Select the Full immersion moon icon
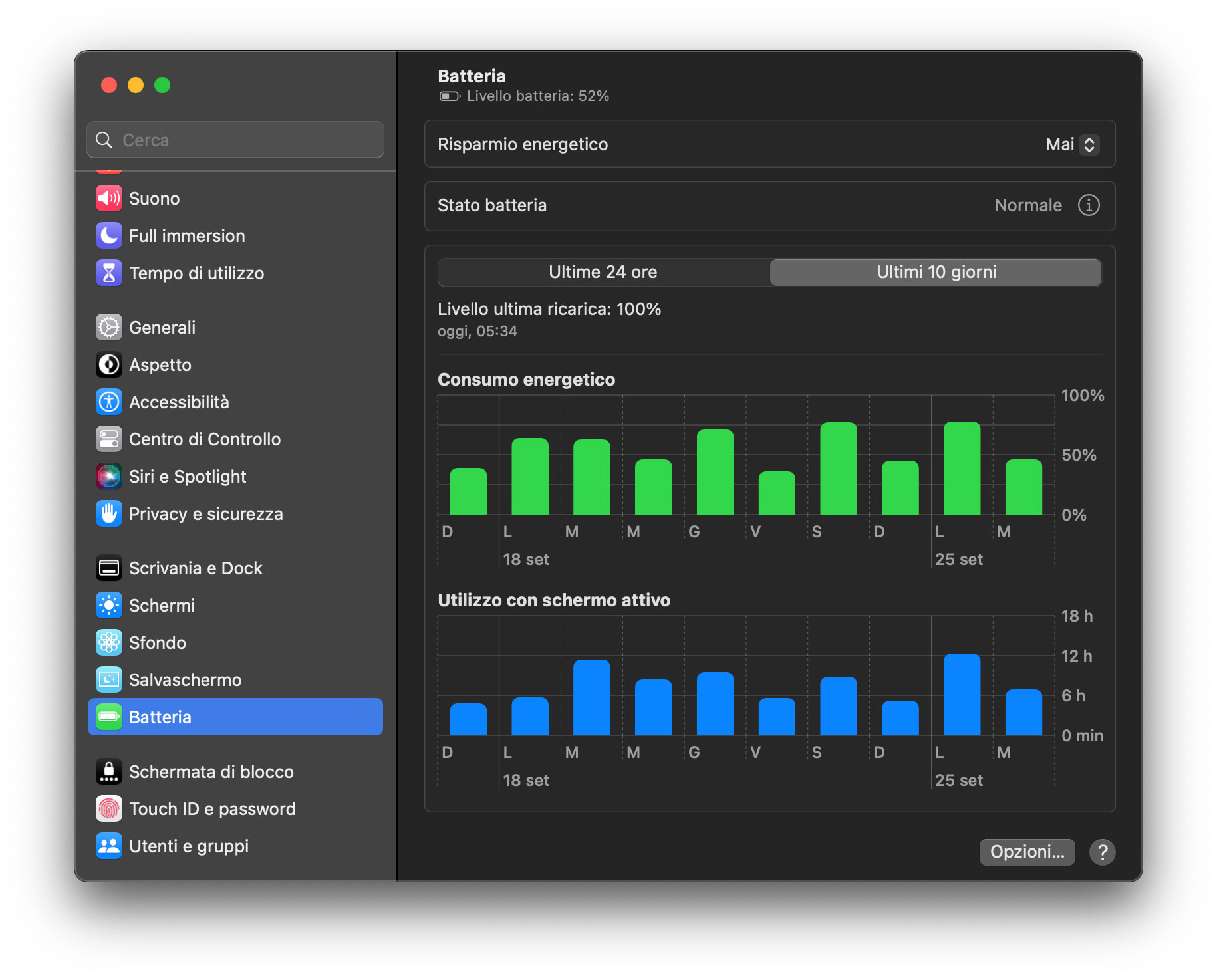This screenshot has height=980, width=1217. pyautogui.click(x=109, y=236)
